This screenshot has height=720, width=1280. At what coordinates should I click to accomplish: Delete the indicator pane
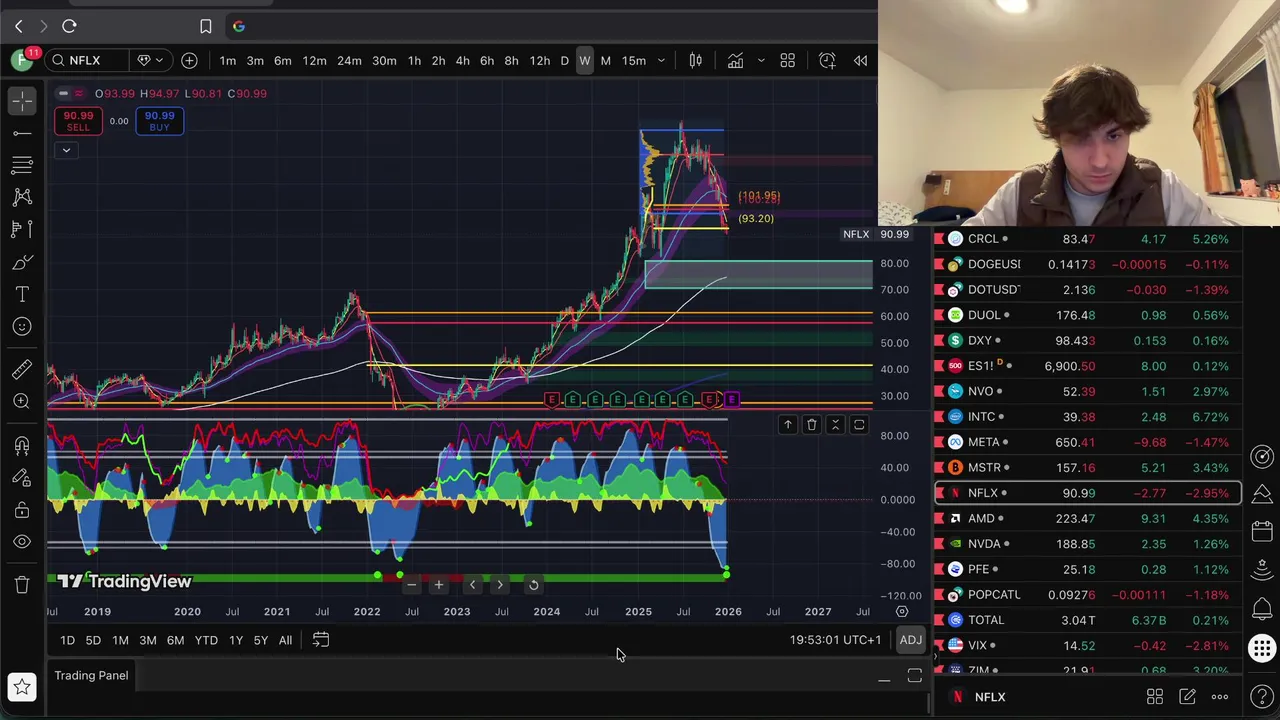[811, 425]
